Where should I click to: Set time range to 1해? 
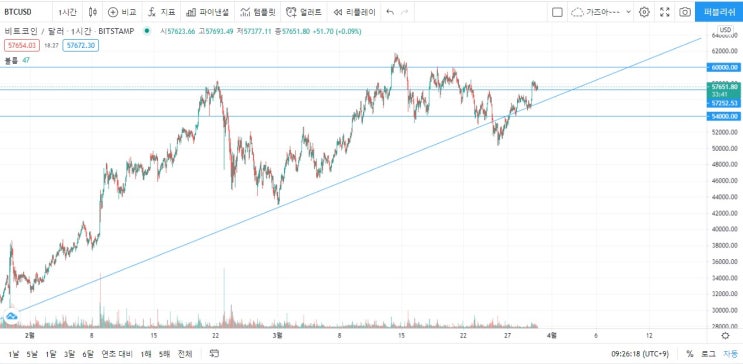click(146, 354)
